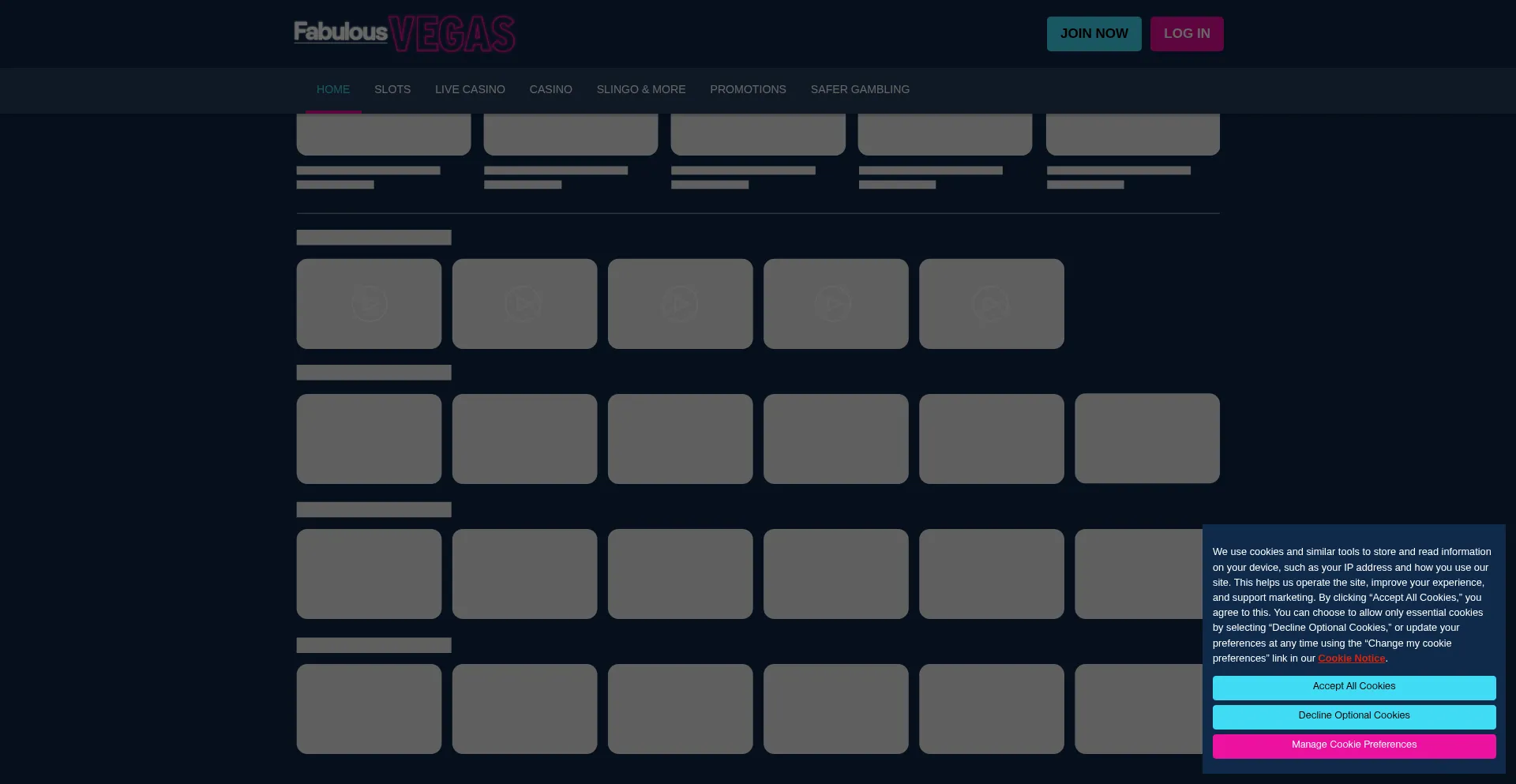Click the play icon on third video tile
The height and width of the screenshot is (784, 1516).
click(x=680, y=304)
